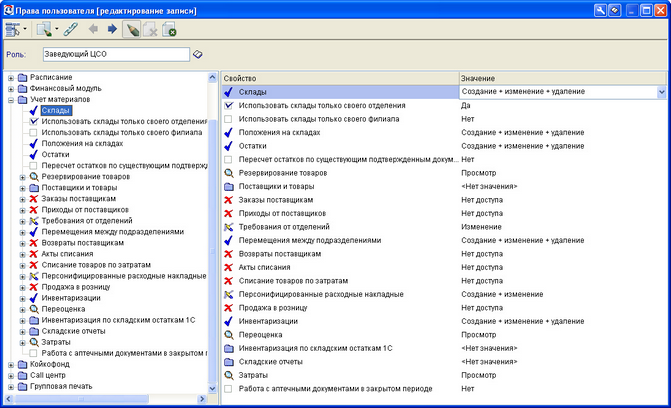Viewport: 671px width, 408px height.
Task: Click Создание + изменение value of накладные
Action: coord(502,295)
